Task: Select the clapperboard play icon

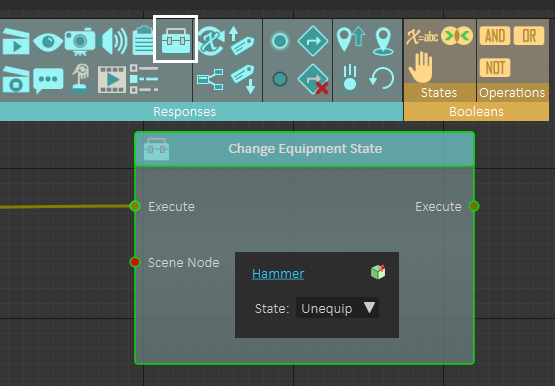Action: (16, 42)
